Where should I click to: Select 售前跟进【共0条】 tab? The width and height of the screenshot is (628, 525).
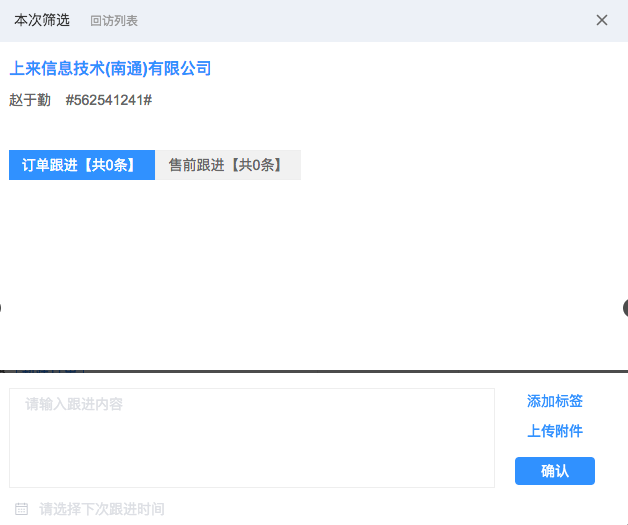point(228,165)
